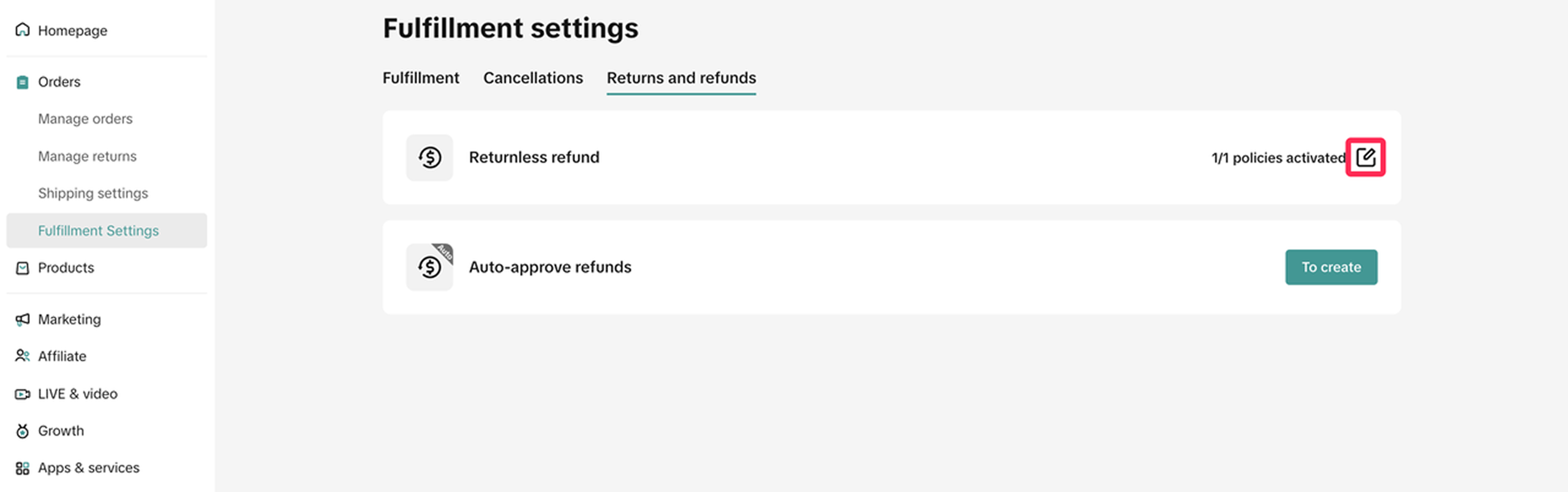Click the Homepage house icon
This screenshot has height=492, width=1568.
pos(23,30)
